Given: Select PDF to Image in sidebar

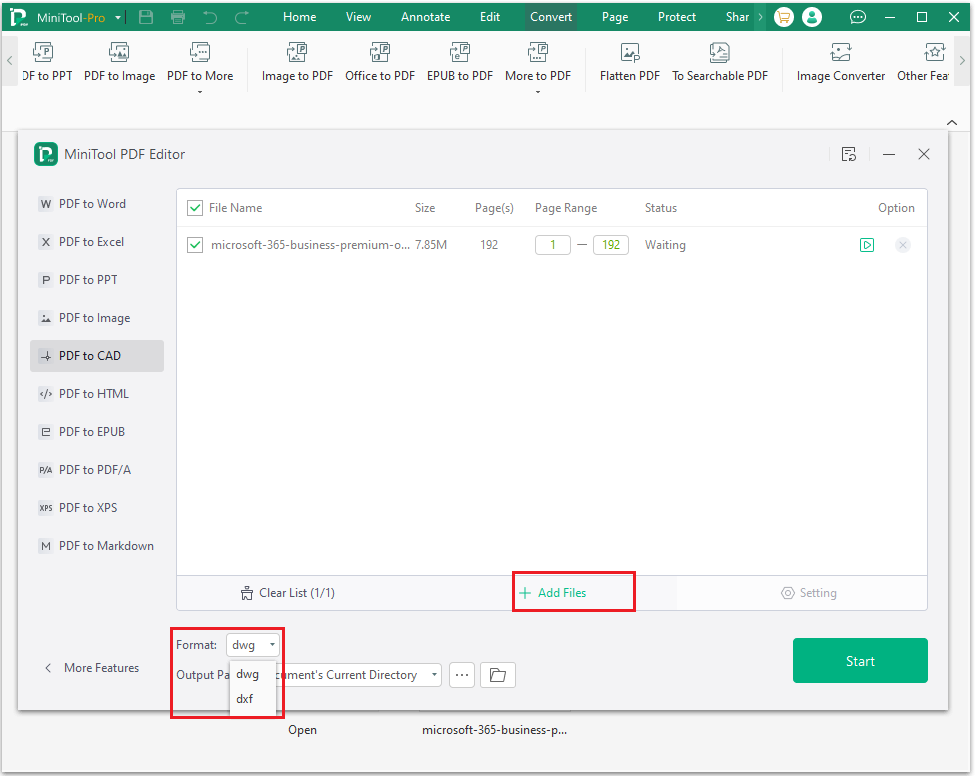Looking at the screenshot, I should click(x=97, y=318).
